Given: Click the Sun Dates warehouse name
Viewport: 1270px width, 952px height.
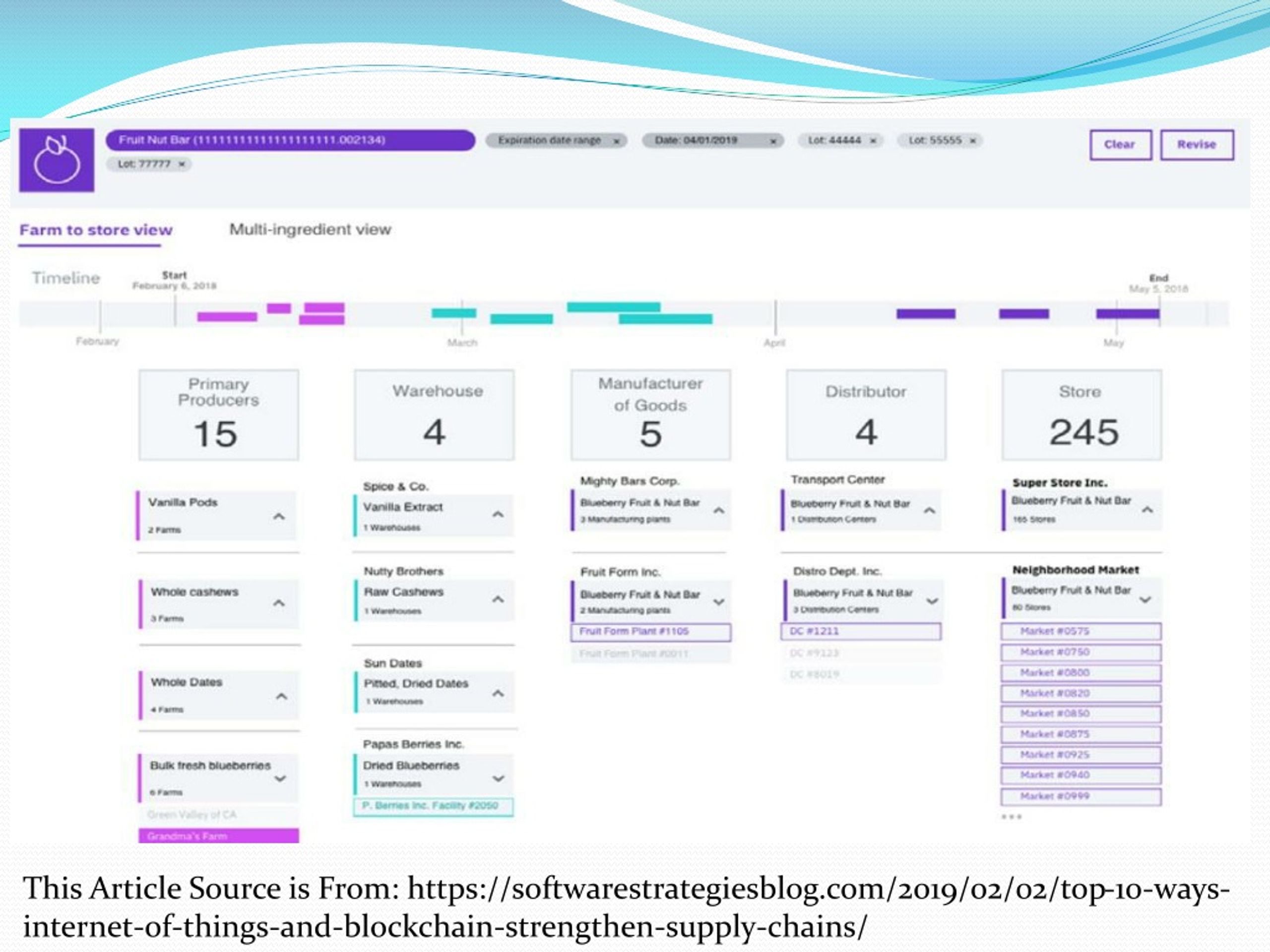Looking at the screenshot, I should pos(393,663).
